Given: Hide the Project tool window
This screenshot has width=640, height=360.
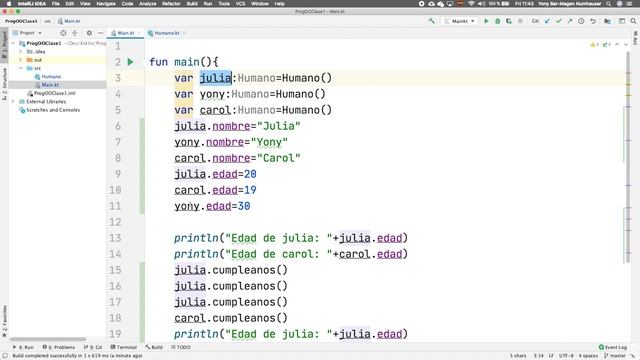Looking at the screenshot, I should click(x=100, y=33).
